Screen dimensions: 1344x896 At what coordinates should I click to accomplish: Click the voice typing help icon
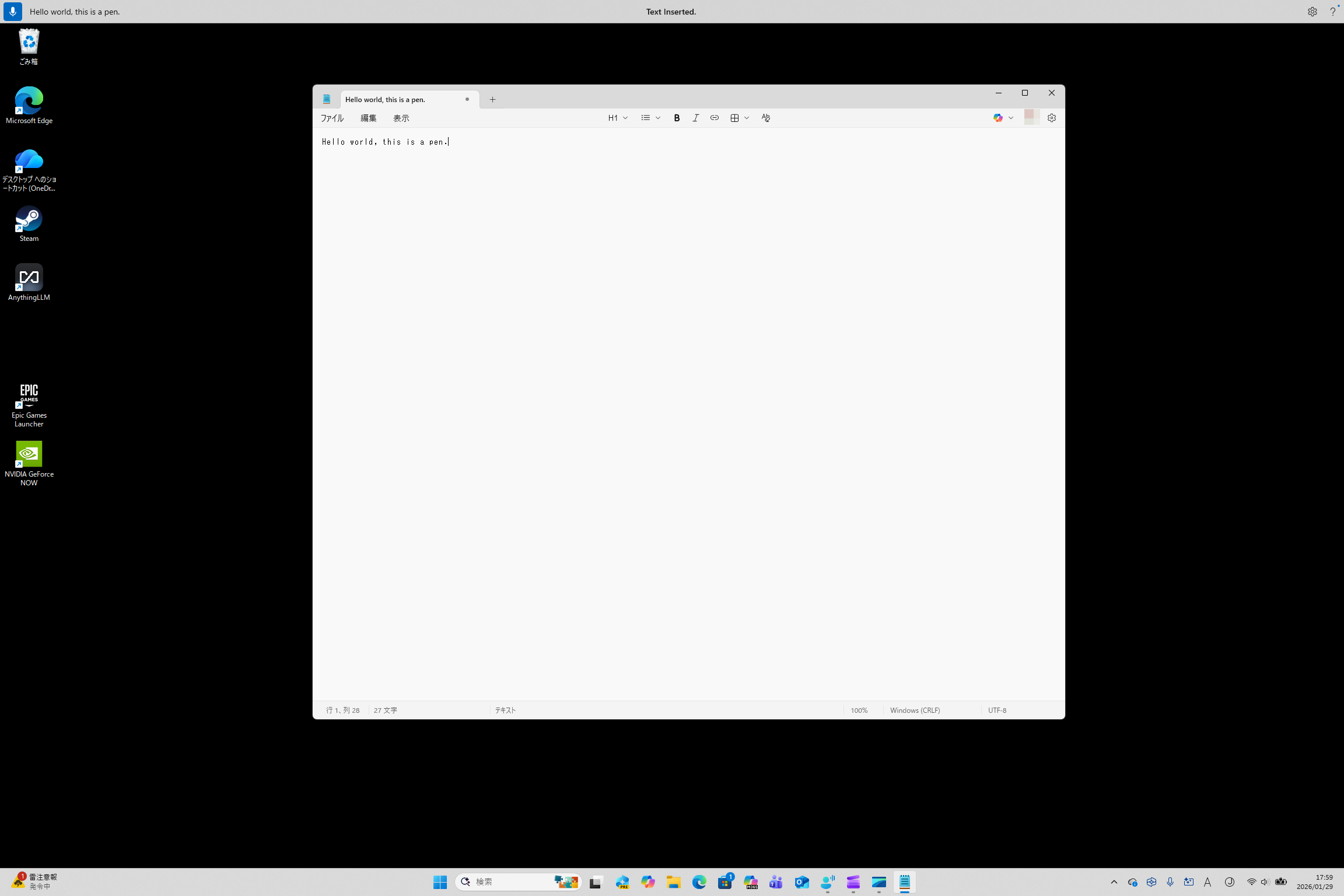pos(1332,12)
